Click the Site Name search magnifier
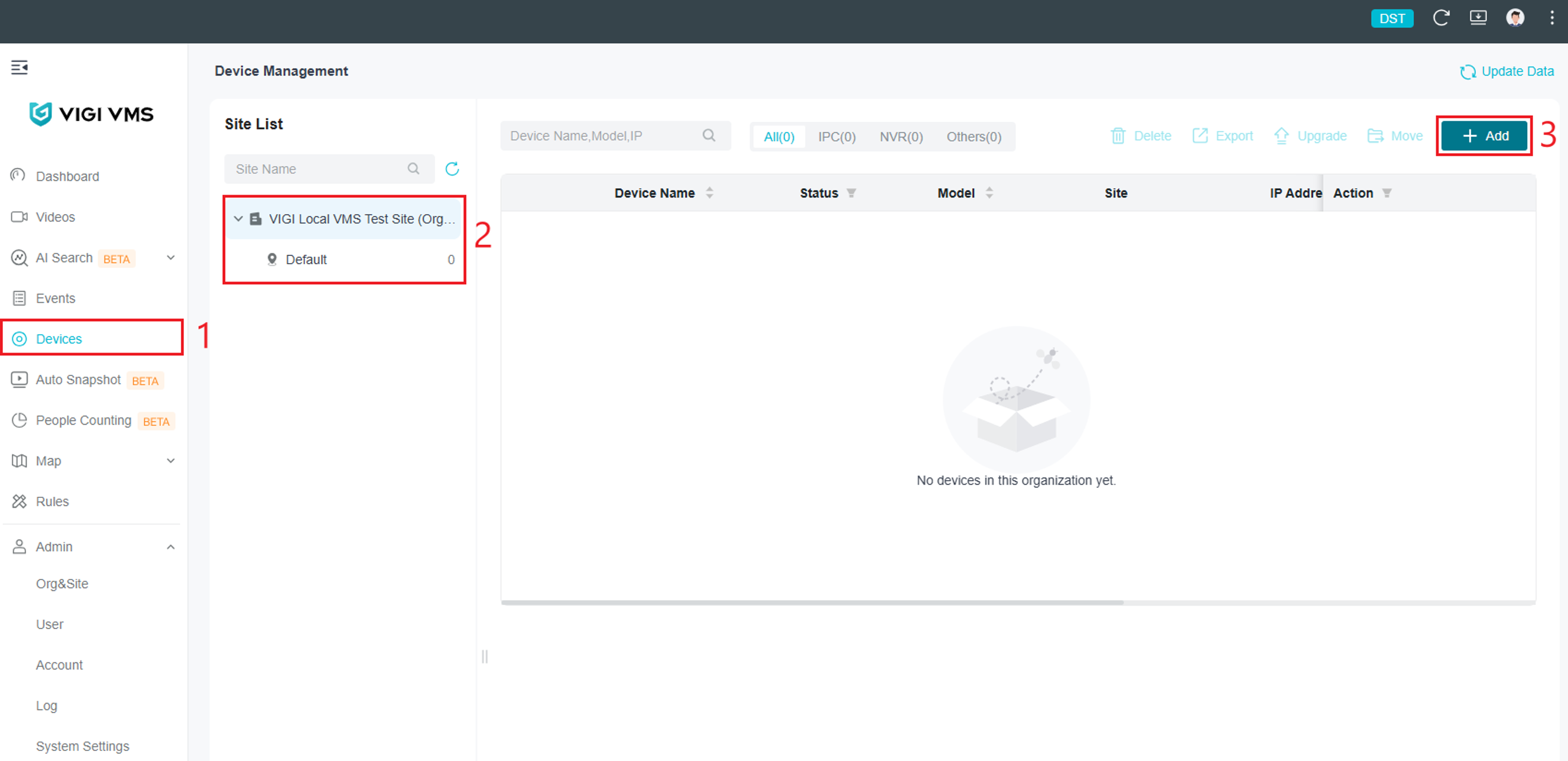This screenshot has height=761, width=1568. [413, 169]
